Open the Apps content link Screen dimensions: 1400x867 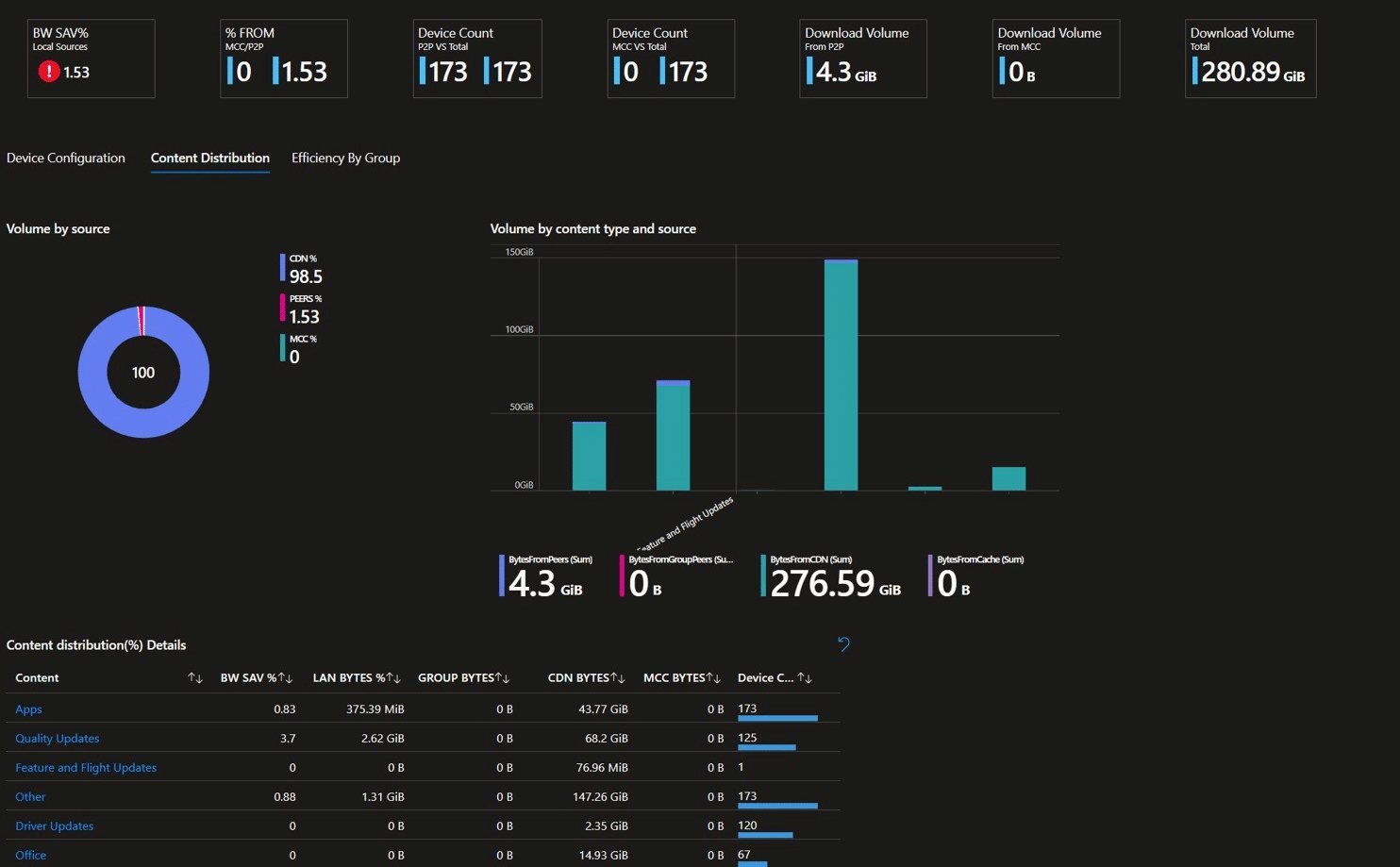pyautogui.click(x=28, y=709)
